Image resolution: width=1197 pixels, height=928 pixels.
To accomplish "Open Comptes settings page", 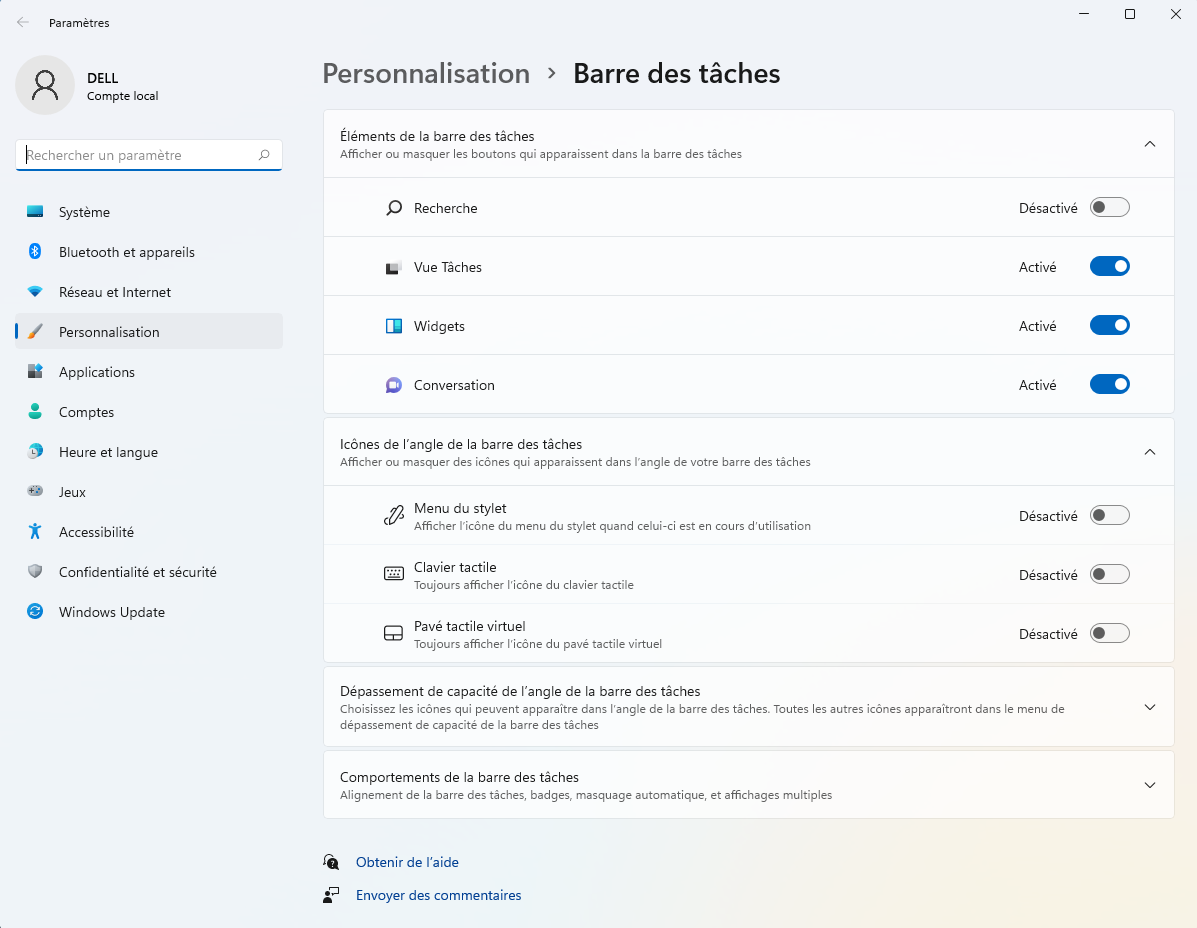I will (149, 412).
